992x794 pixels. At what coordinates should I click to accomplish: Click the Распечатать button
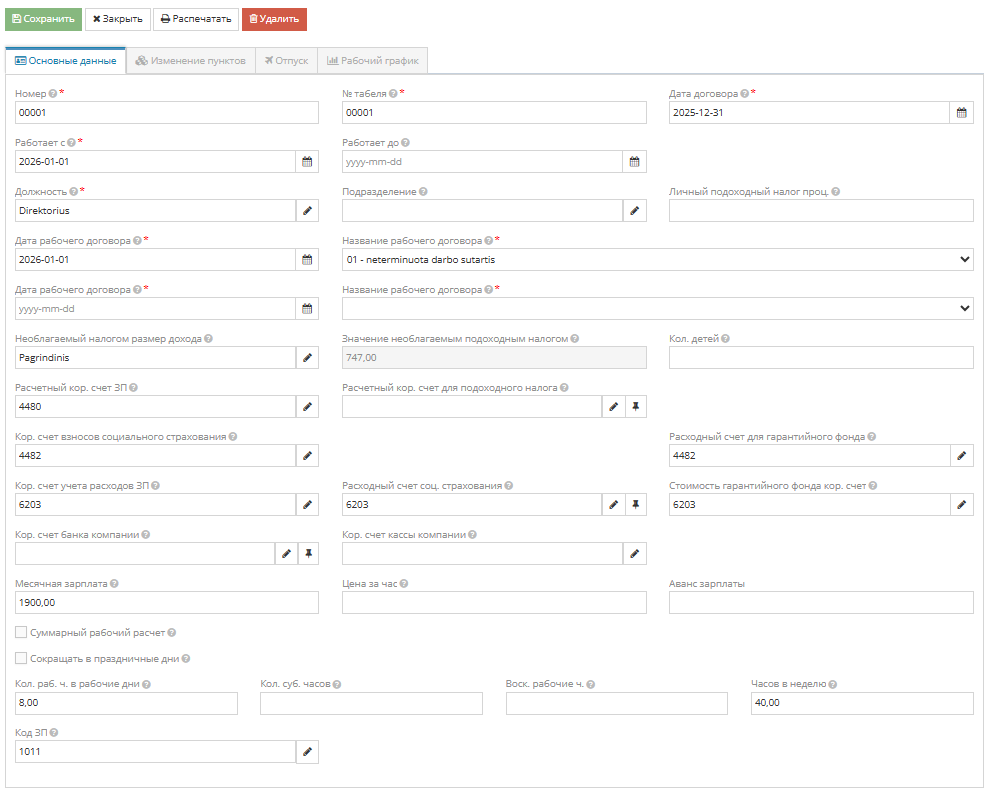point(196,19)
